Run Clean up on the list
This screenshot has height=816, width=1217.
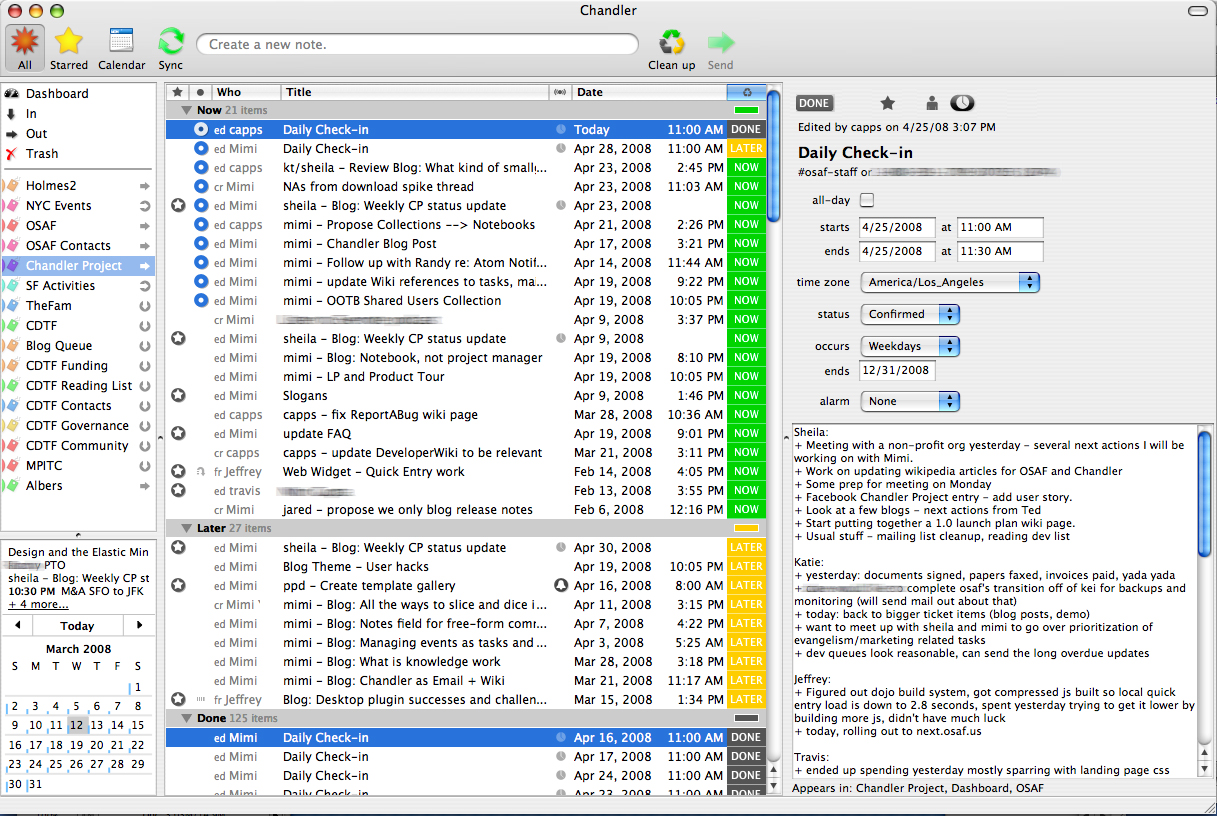click(672, 47)
